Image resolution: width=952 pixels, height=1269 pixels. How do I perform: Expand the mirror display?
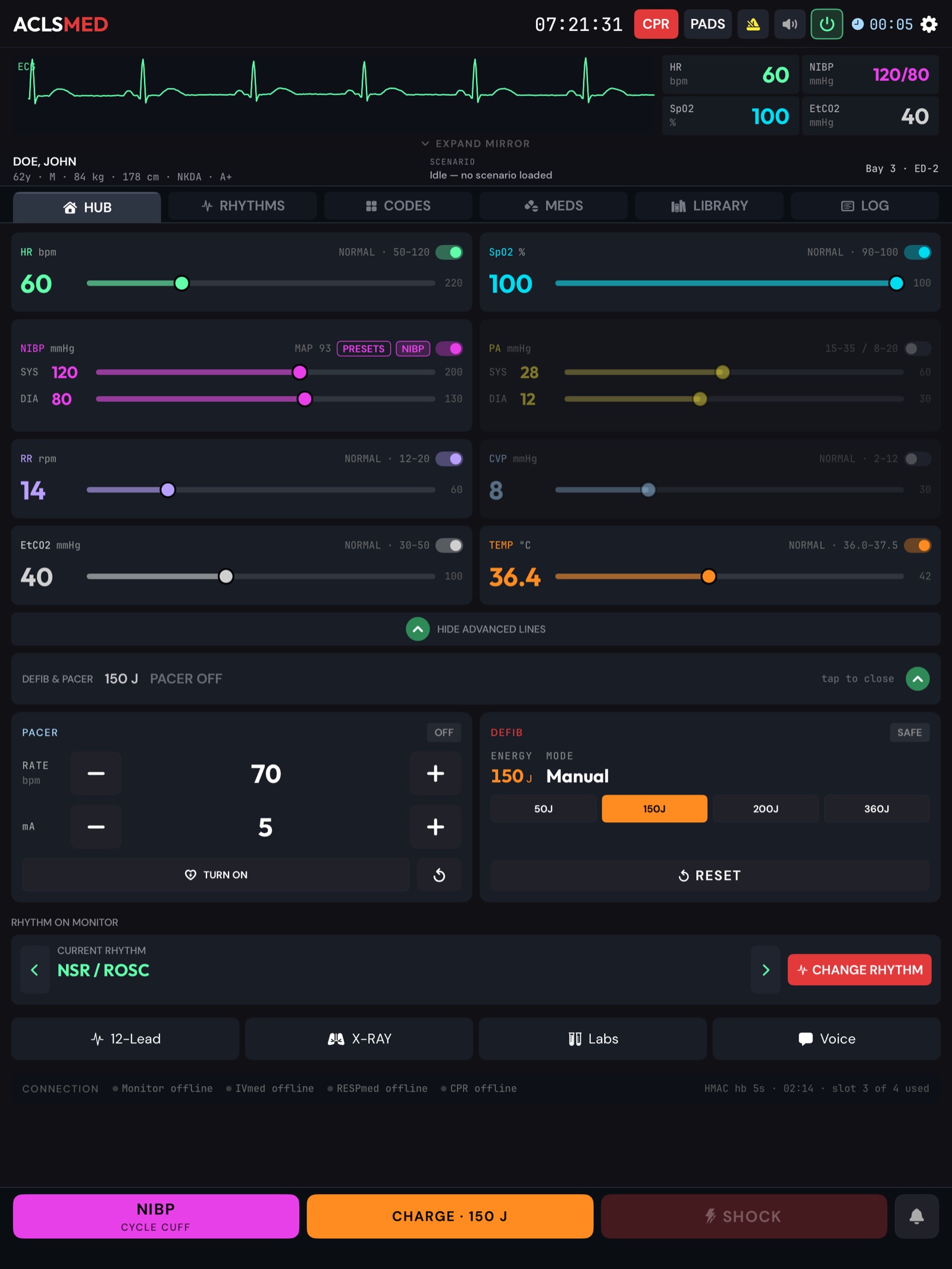click(475, 144)
